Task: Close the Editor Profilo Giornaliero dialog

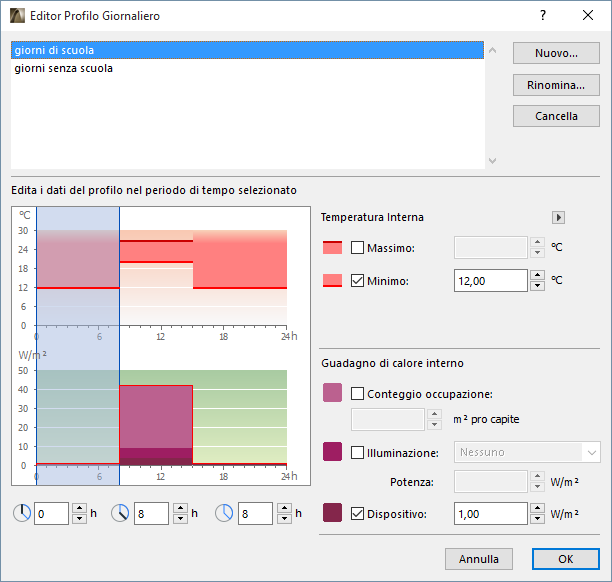Action: pos(588,15)
